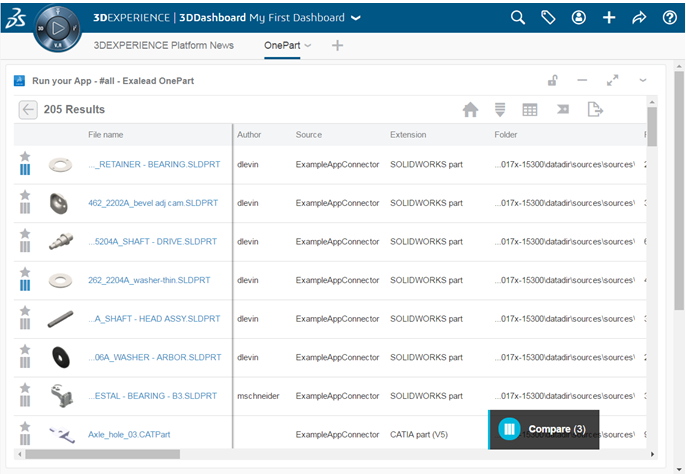Open the 06A_WASHER - ARBOR.SLDPRT link

pos(155,358)
